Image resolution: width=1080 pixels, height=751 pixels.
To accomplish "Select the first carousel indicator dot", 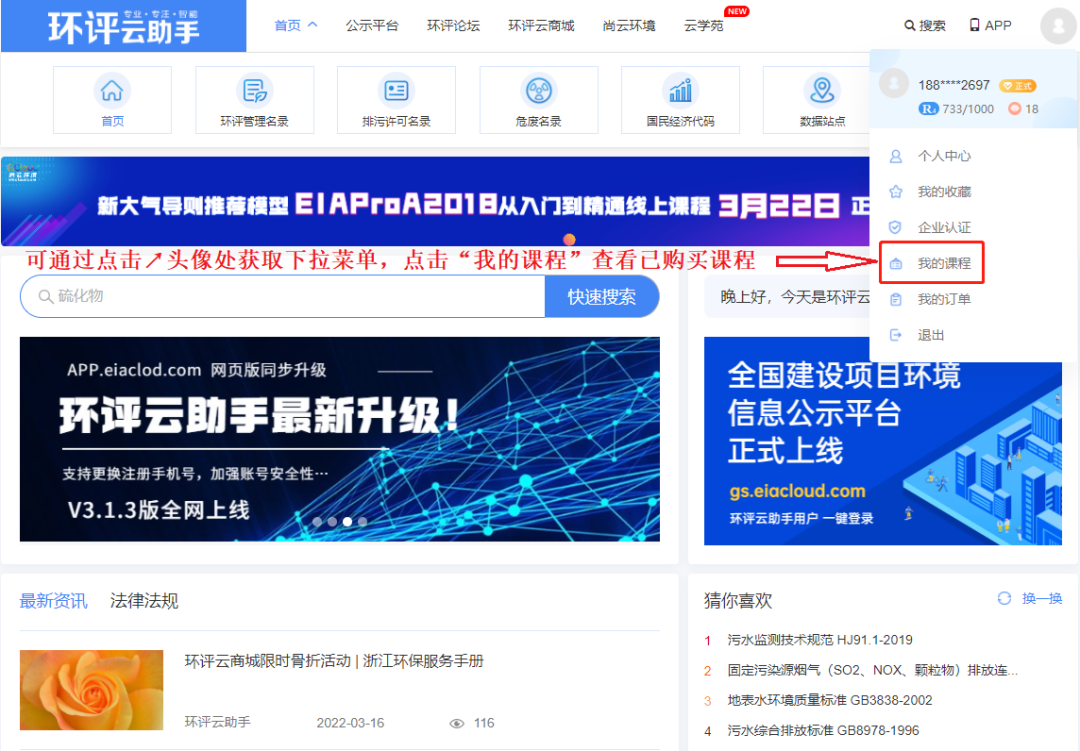I will [x=317, y=522].
